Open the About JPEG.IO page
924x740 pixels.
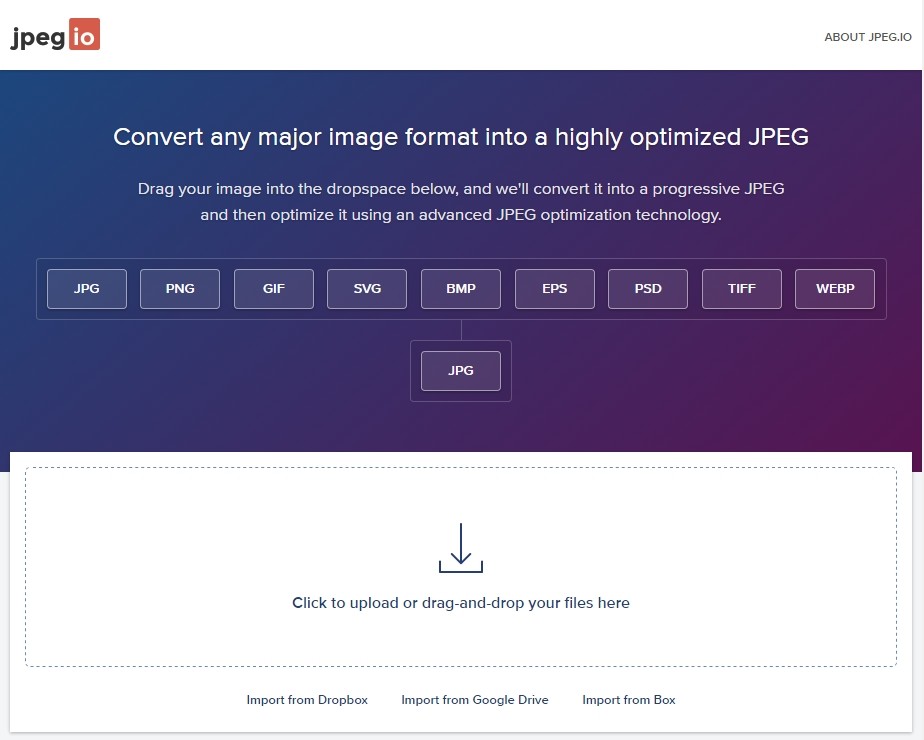pyautogui.click(x=867, y=37)
